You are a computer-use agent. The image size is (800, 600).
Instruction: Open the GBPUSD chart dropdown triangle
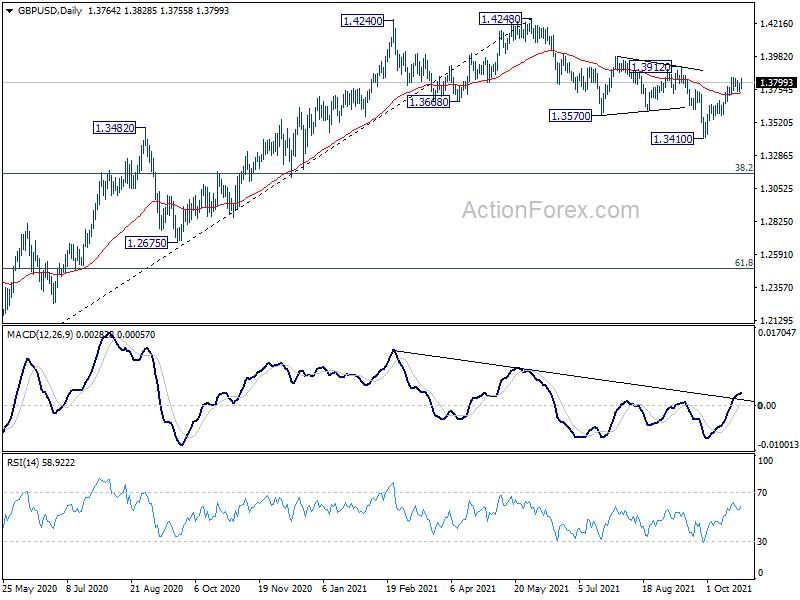tap(10, 11)
